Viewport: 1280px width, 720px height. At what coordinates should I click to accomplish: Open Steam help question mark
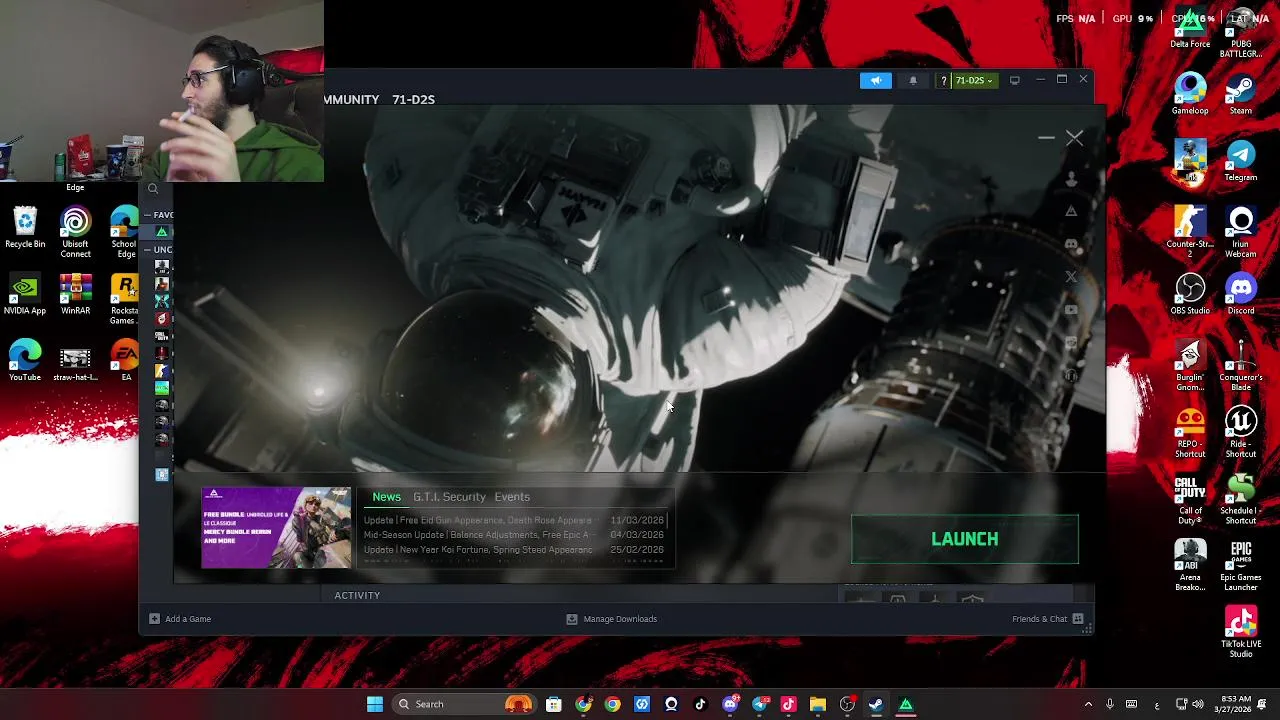[x=943, y=80]
